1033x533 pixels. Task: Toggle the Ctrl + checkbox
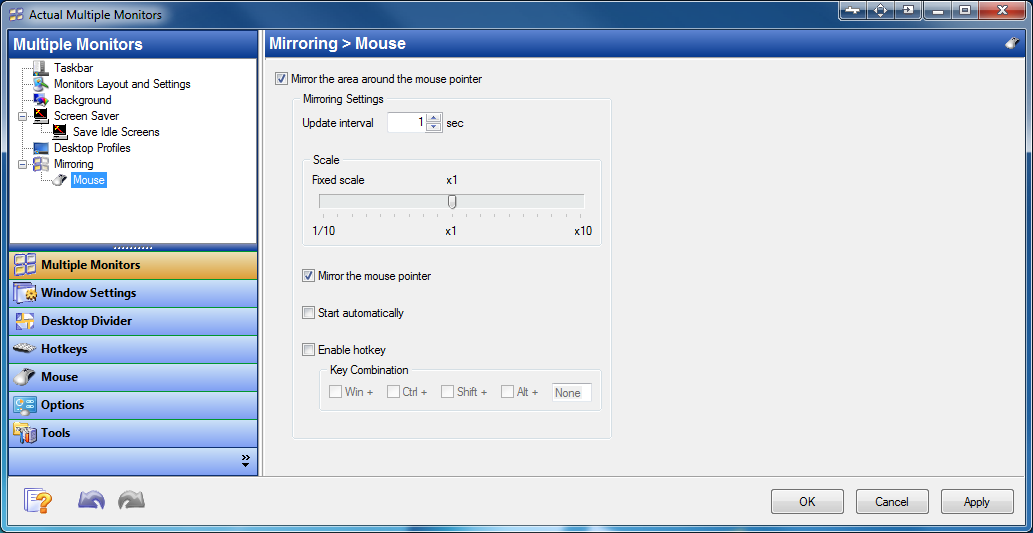393,392
